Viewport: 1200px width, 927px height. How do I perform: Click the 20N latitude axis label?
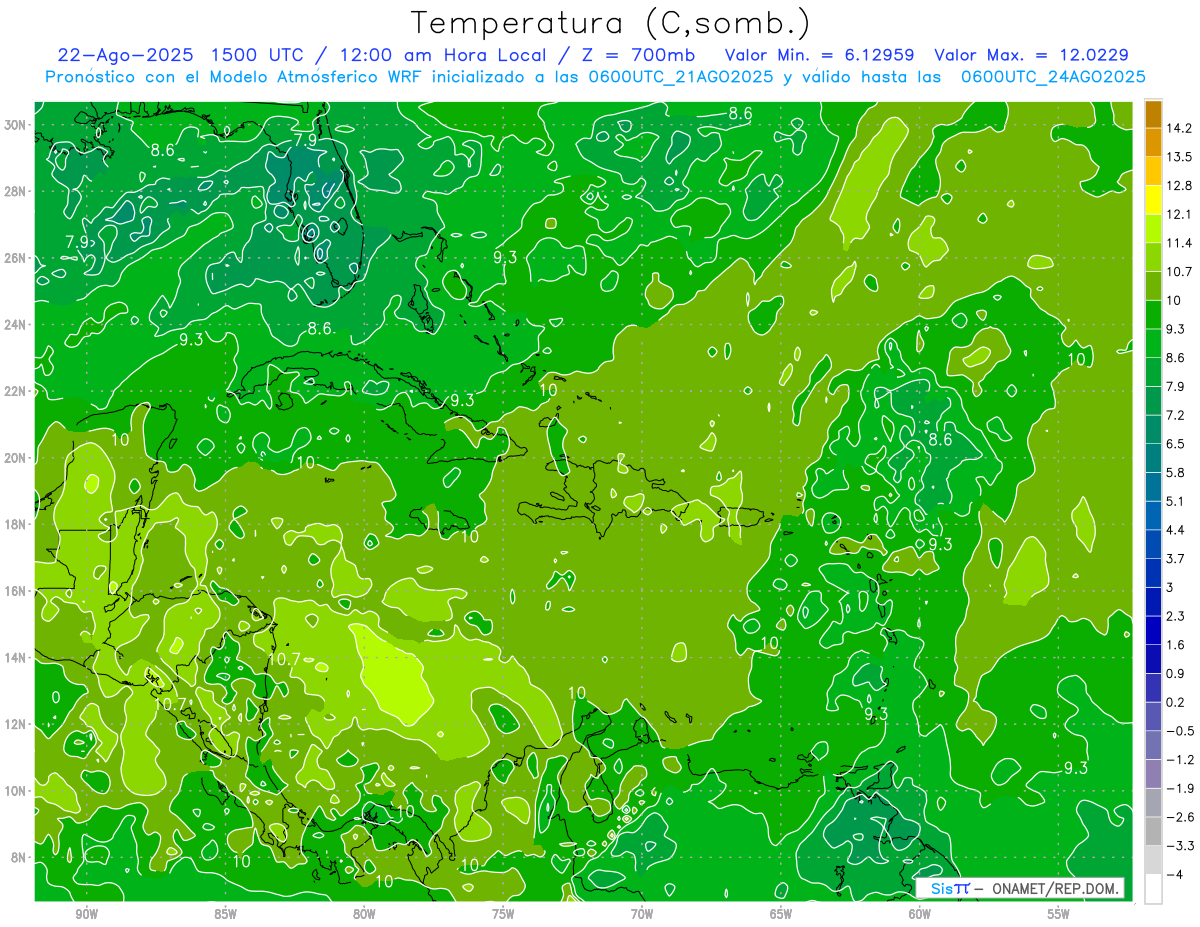point(16,458)
